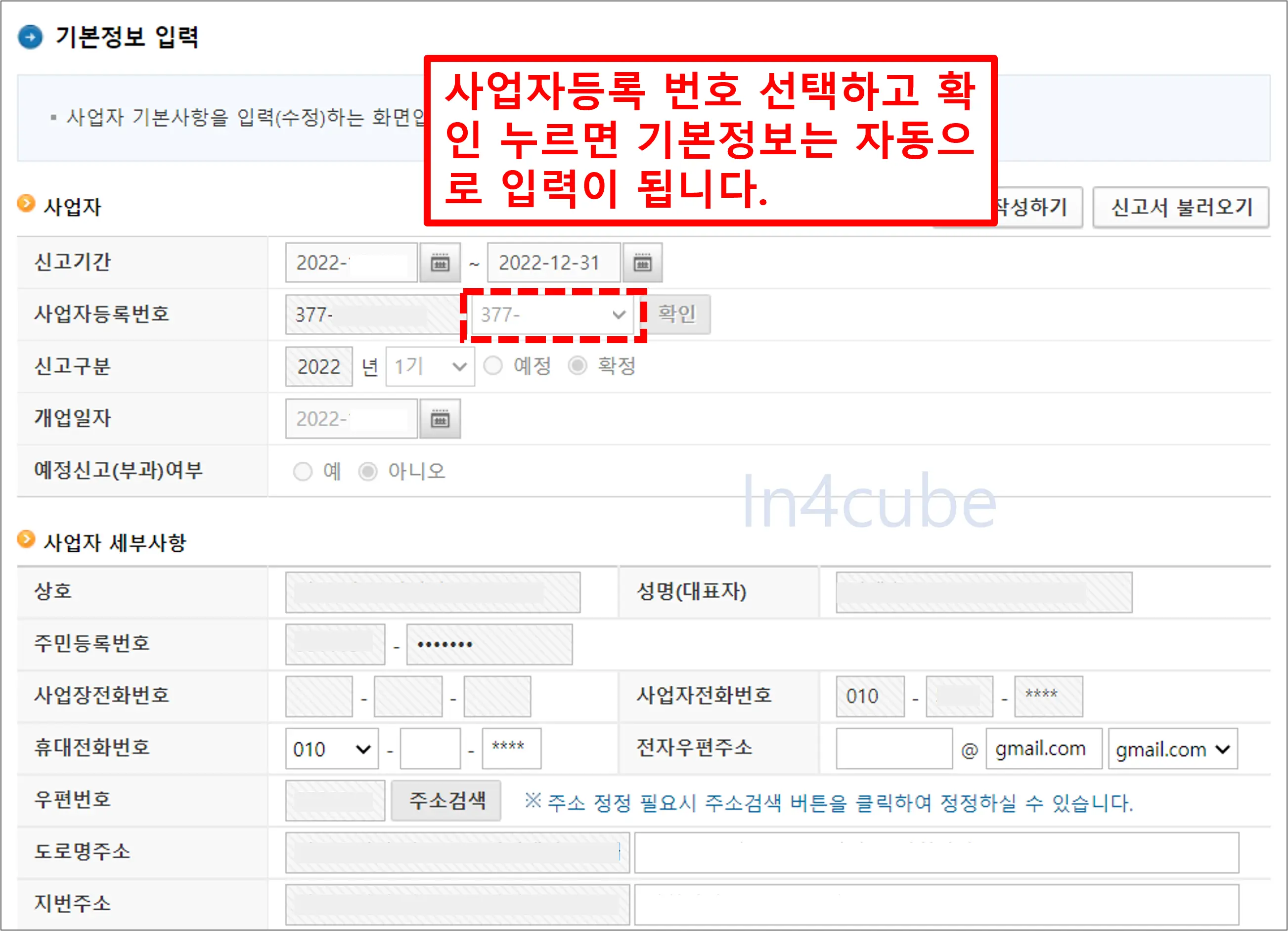The image size is (1288, 931).
Task: Expand the 377- business registration number dropdown
Action: pyautogui.click(x=552, y=314)
